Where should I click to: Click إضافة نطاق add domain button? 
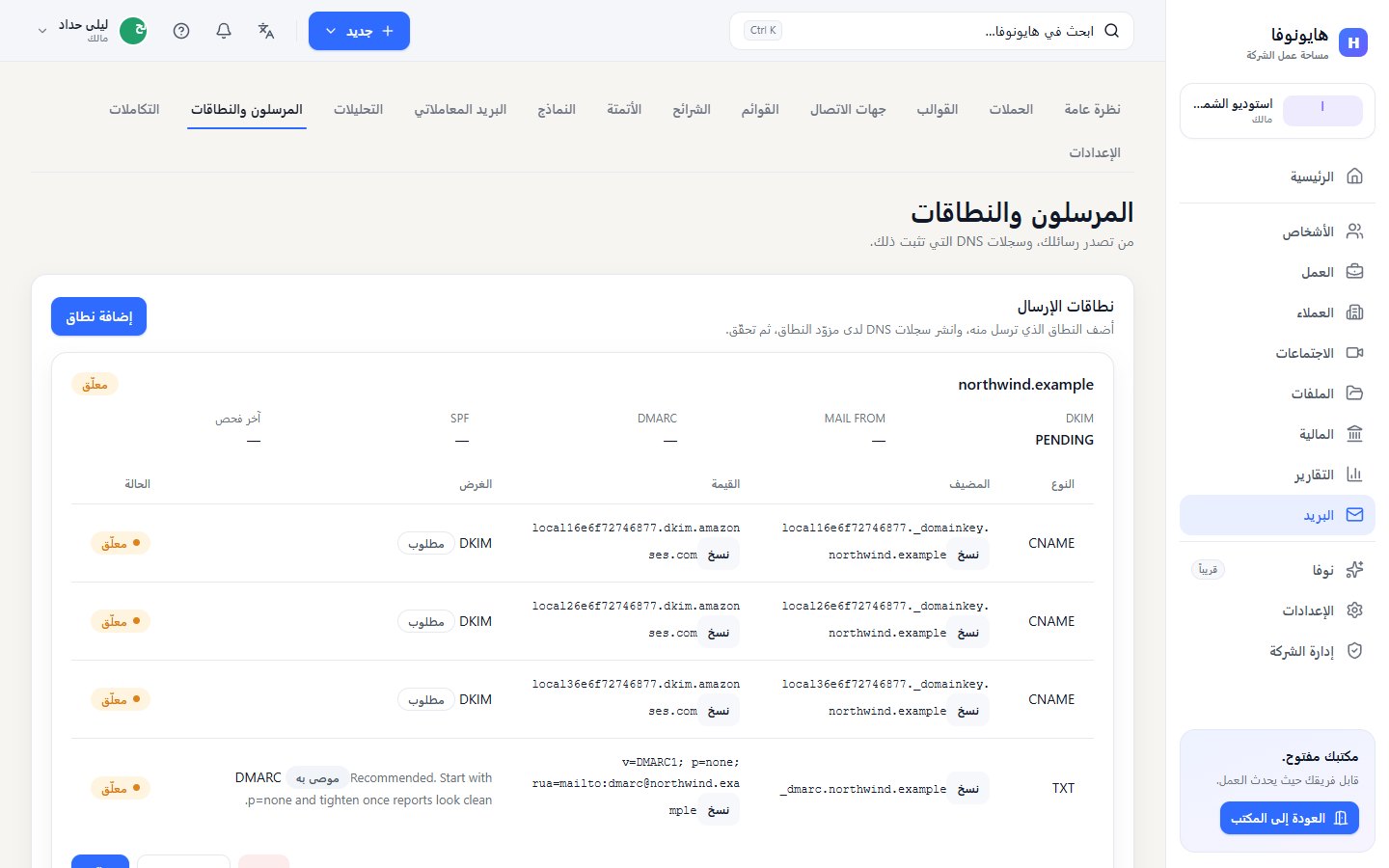98,316
